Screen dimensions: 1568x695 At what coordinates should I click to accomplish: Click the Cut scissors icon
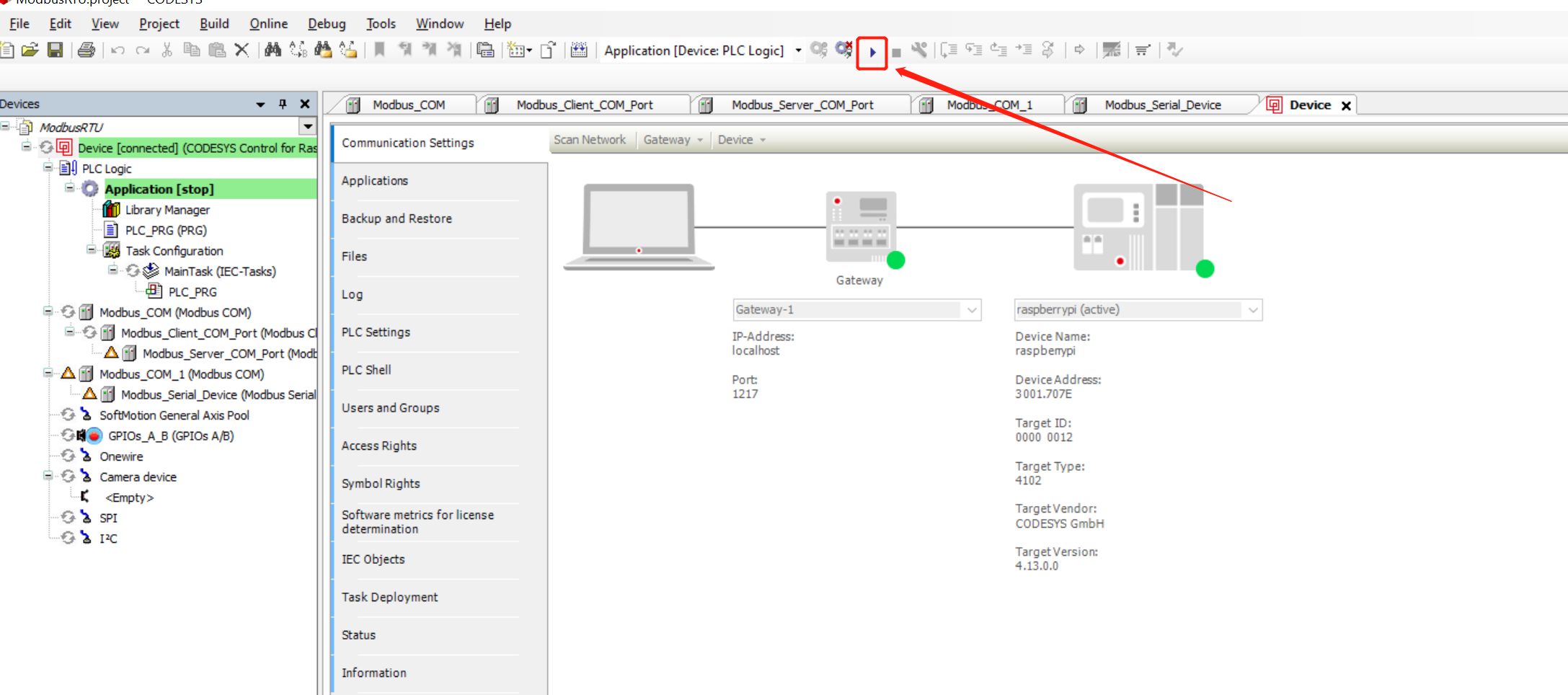click(167, 50)
